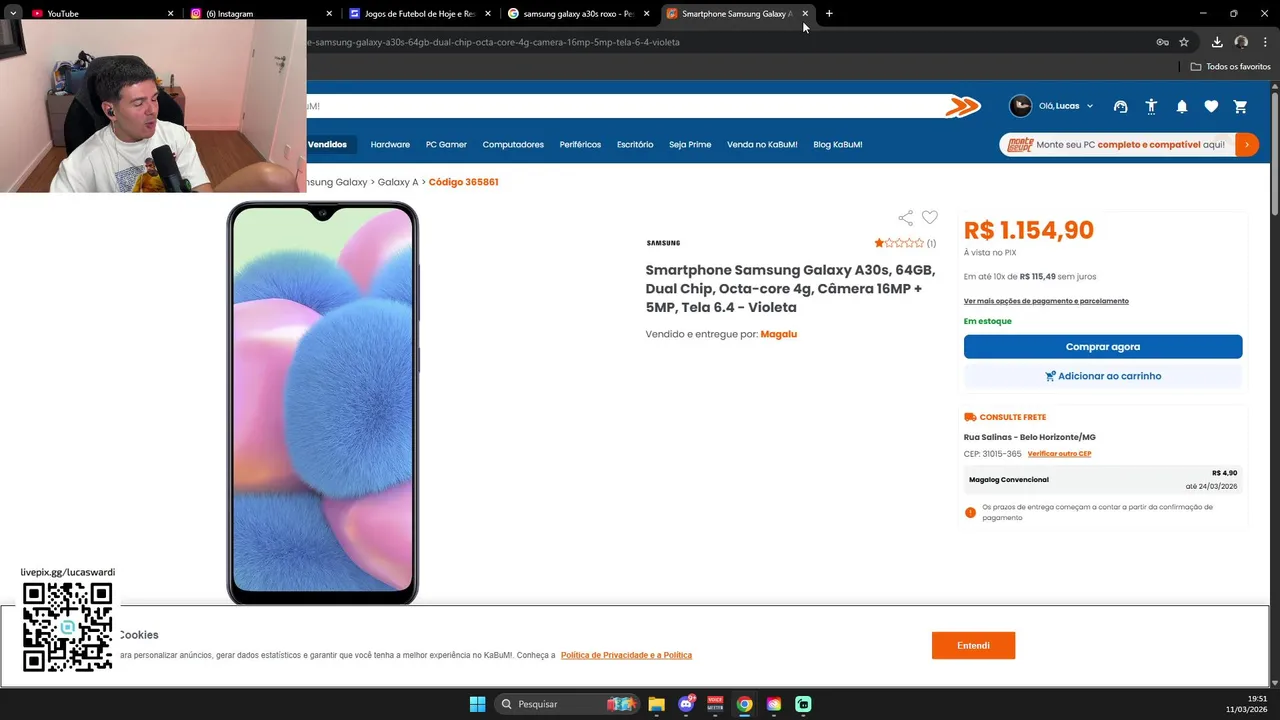Click the Galaxy A30s product image
Screen dimensions: 1280x720
tap(322, 403)
